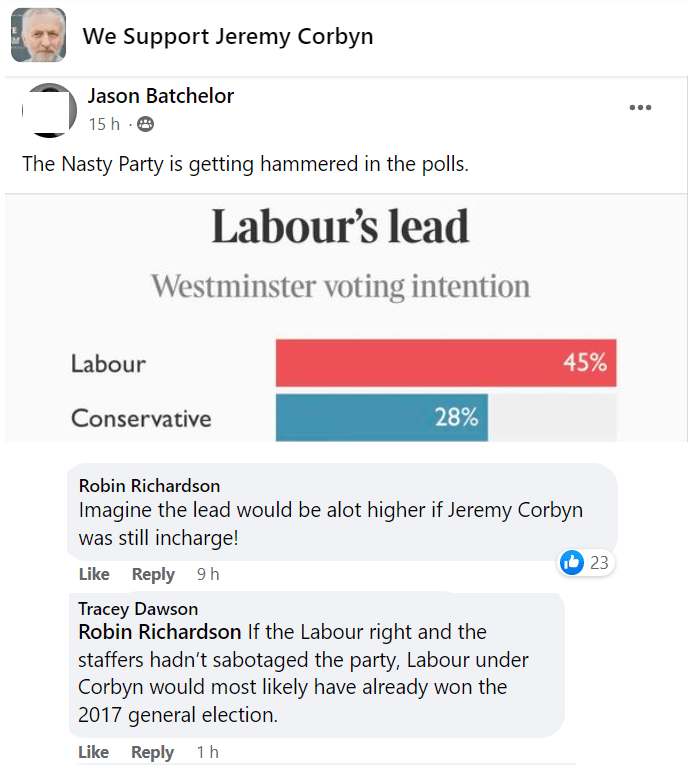Open Robin Richardson's commenter name
688x776 pixels.
[x=149, y=486]
